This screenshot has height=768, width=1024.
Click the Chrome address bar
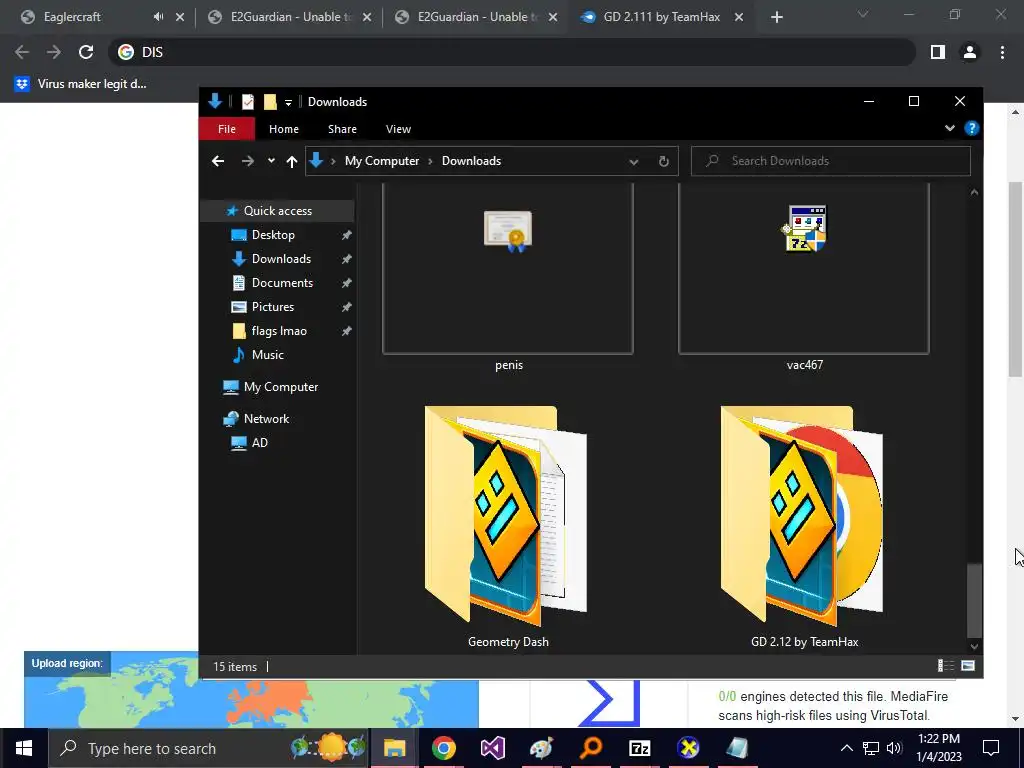[513, 52]
